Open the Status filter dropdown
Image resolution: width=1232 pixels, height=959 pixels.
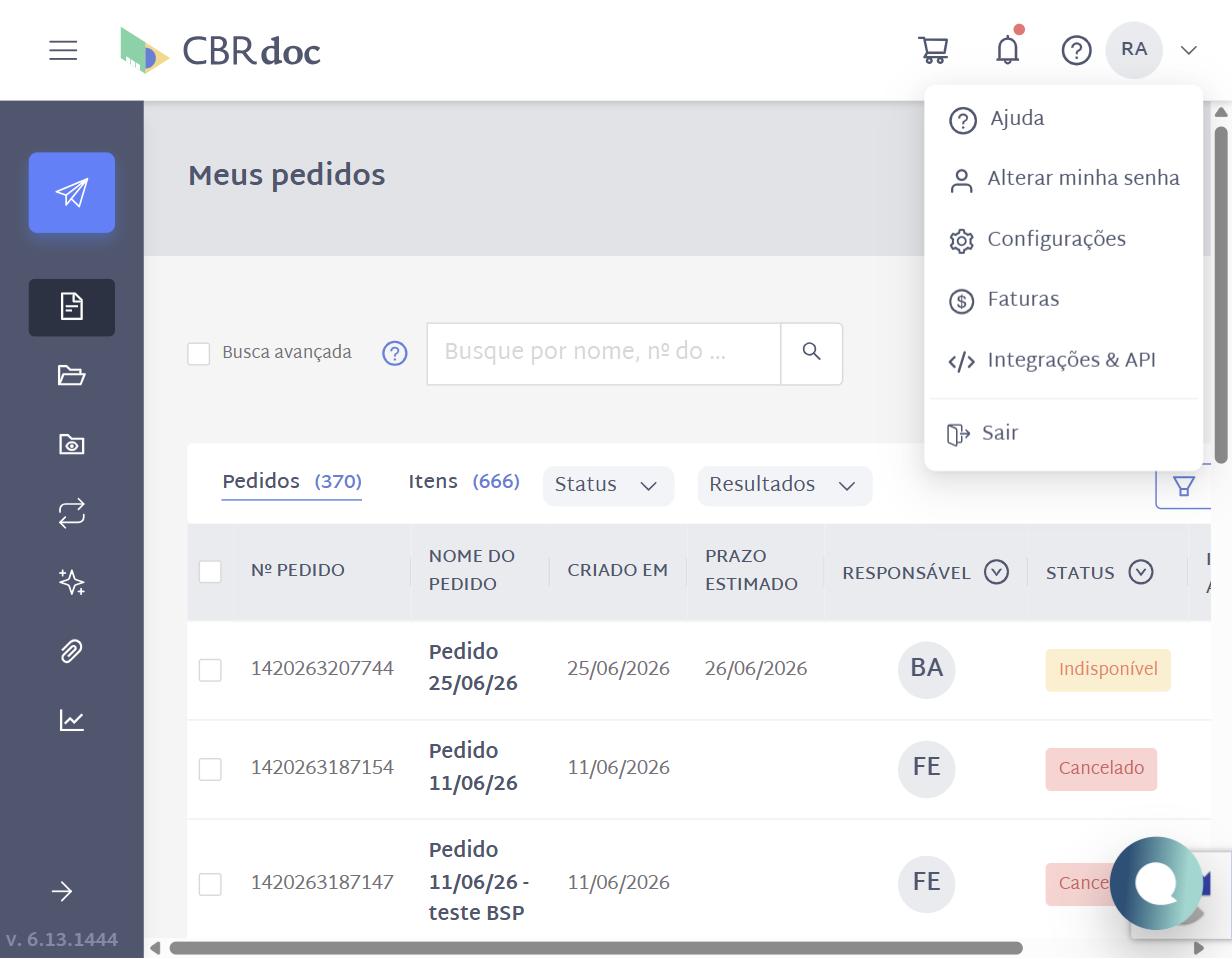608,485
